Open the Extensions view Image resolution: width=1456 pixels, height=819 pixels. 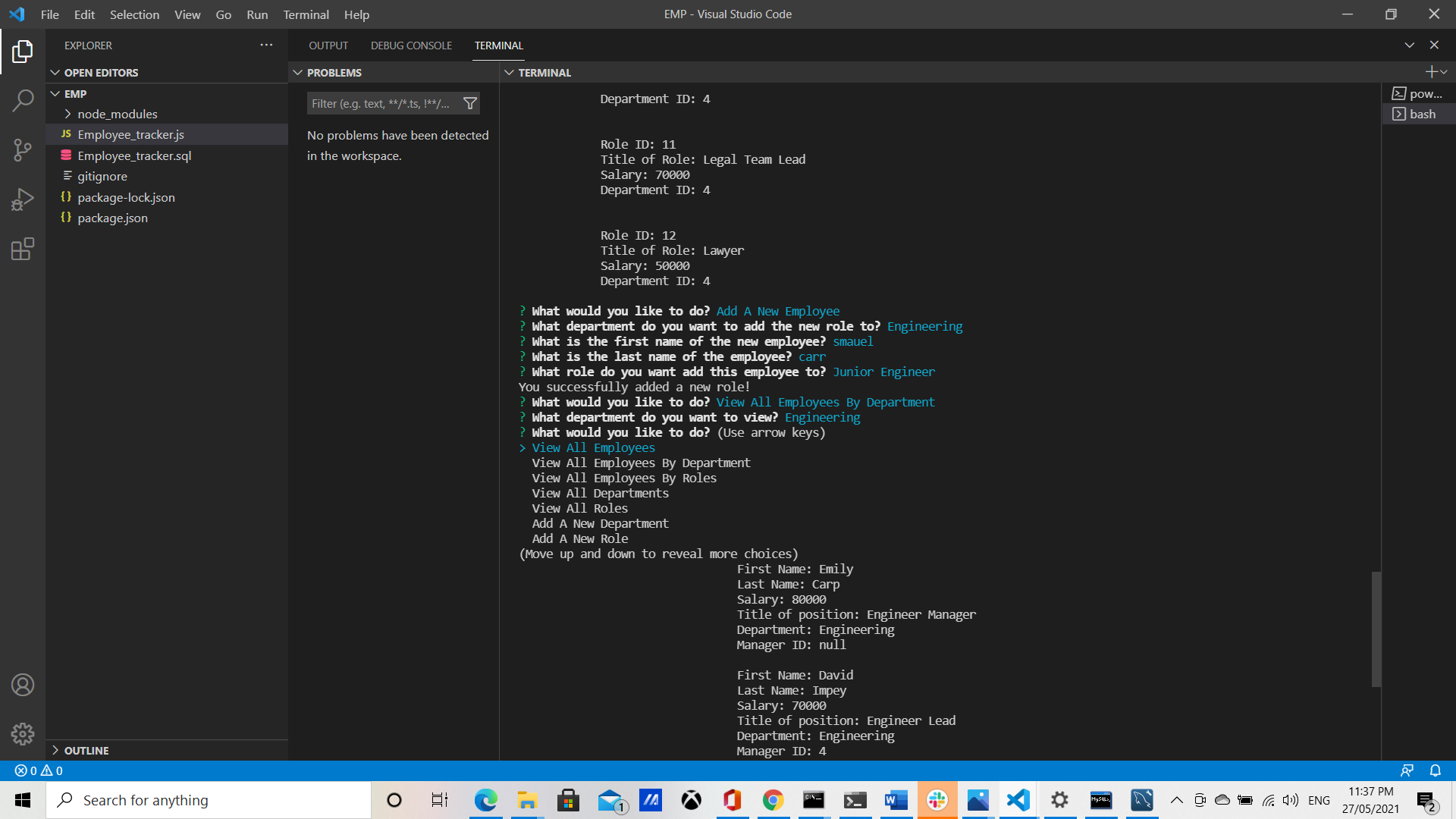(23, 249)
